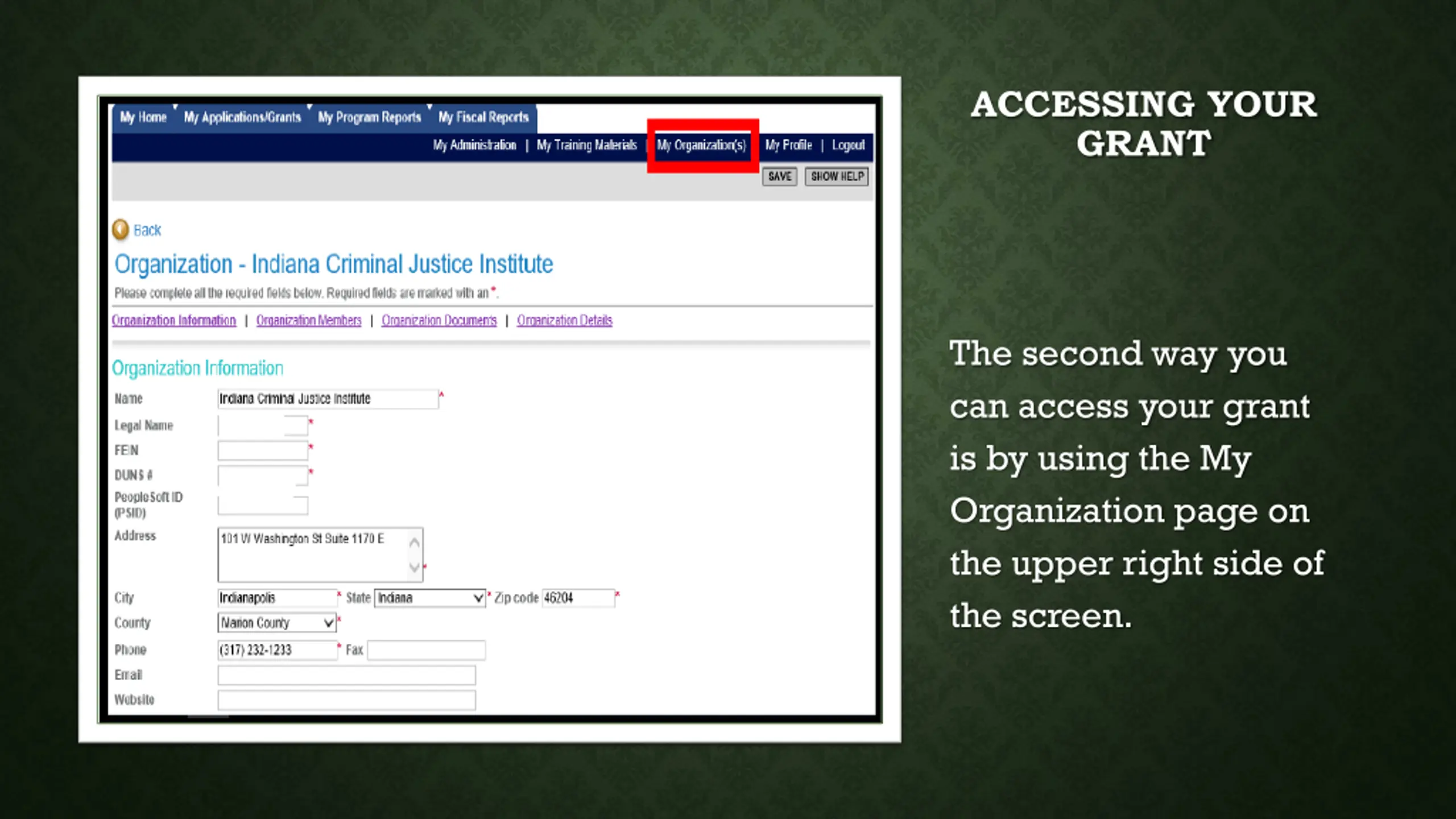This screenshot has width=1456, height=819.
Task: Click the organization Name input field
Action: (x=328, y=399)
